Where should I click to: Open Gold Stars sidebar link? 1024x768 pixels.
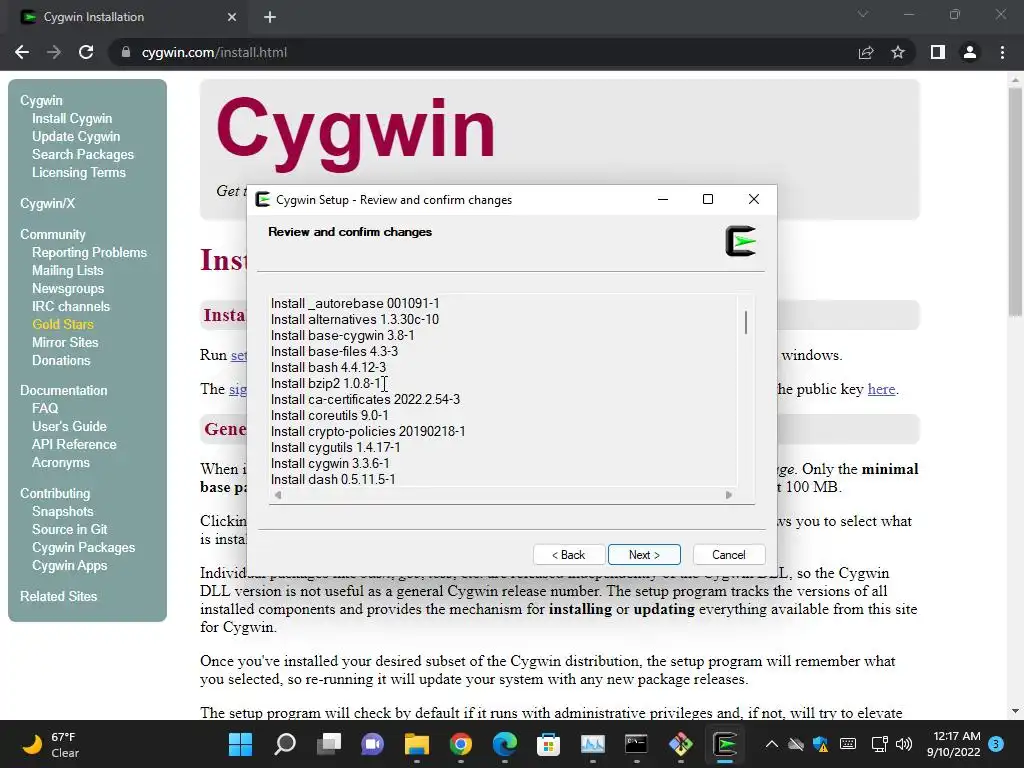click(x=63, y=324)
